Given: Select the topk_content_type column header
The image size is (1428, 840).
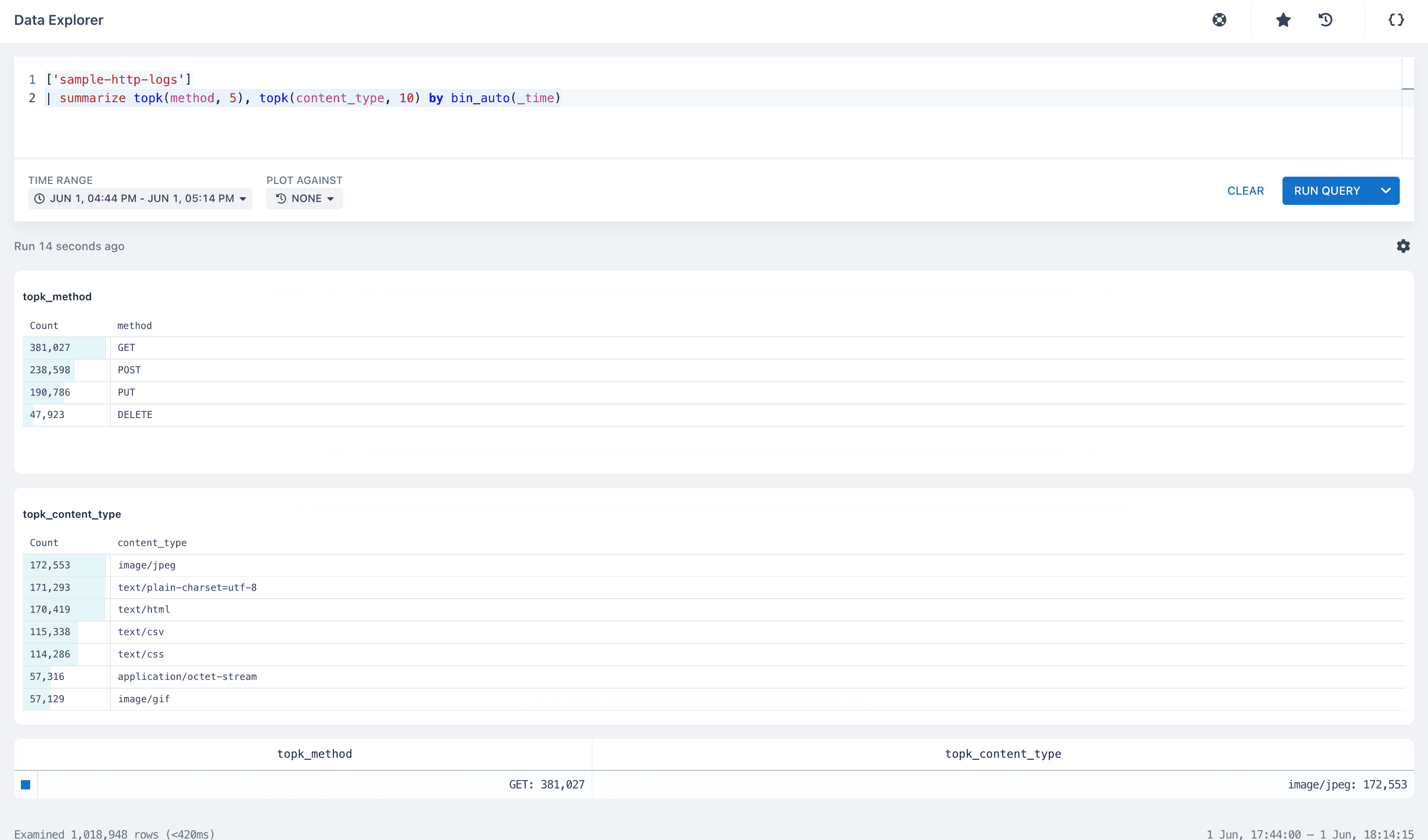Looking at the screenshot, I should pyautogui.click(x=1003, y=754).
